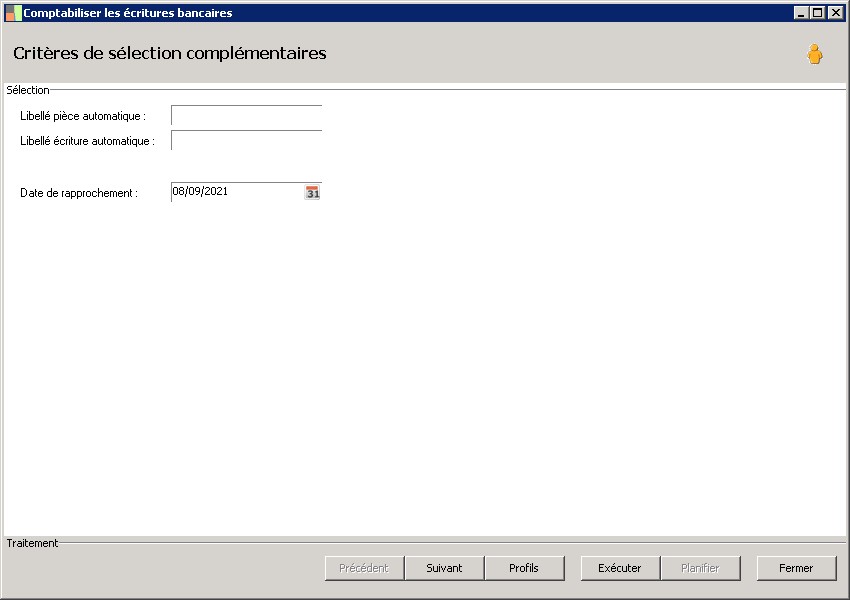Open the calendar picker for Date de rapprochement
Viewport: 850px width, 600px height.
(x=312, y=192)
